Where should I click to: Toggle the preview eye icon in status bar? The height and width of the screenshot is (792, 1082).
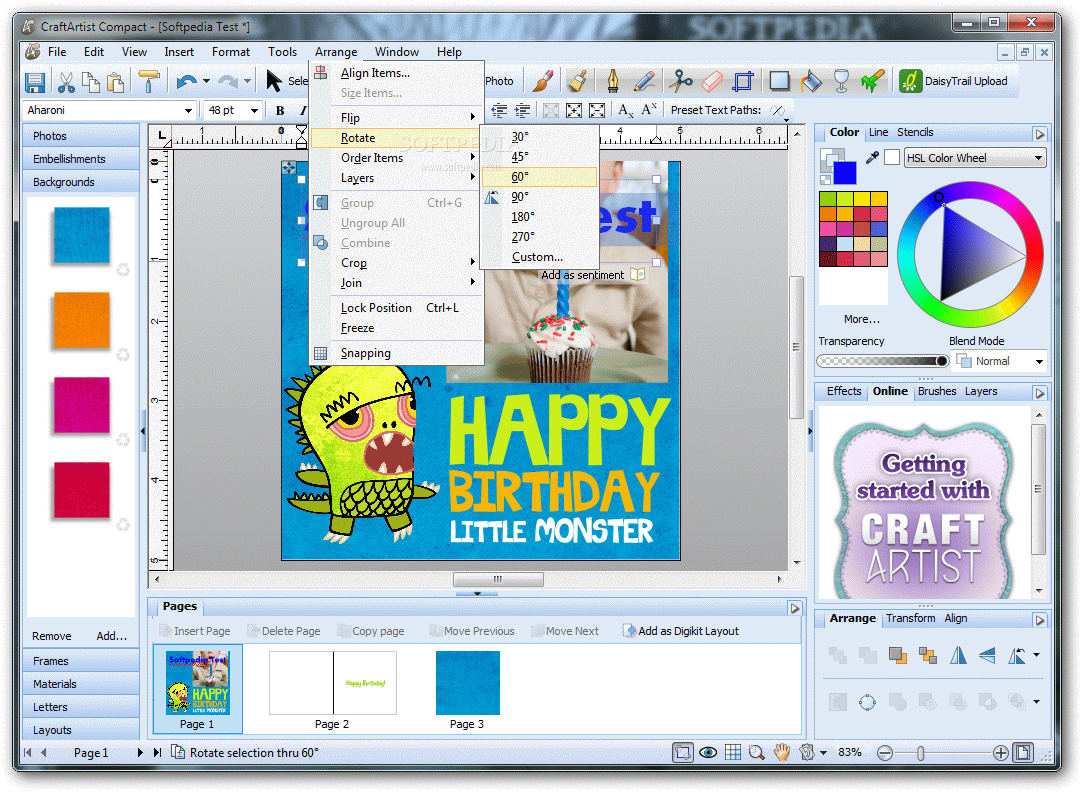coord(708,753)
